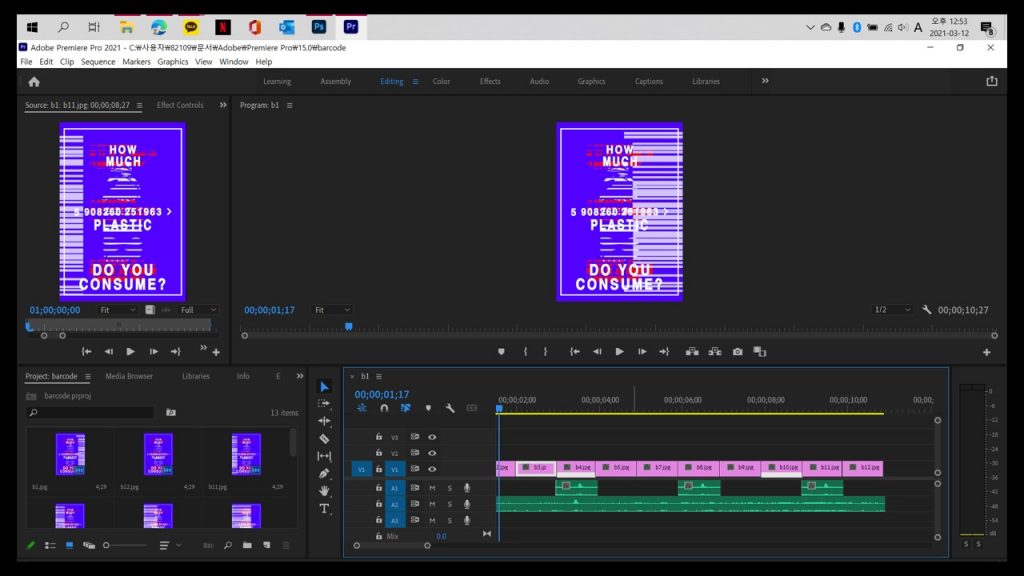The image size is (1024, 576).
Task: Switch Project panel to List view
Action: coord(50,545)
